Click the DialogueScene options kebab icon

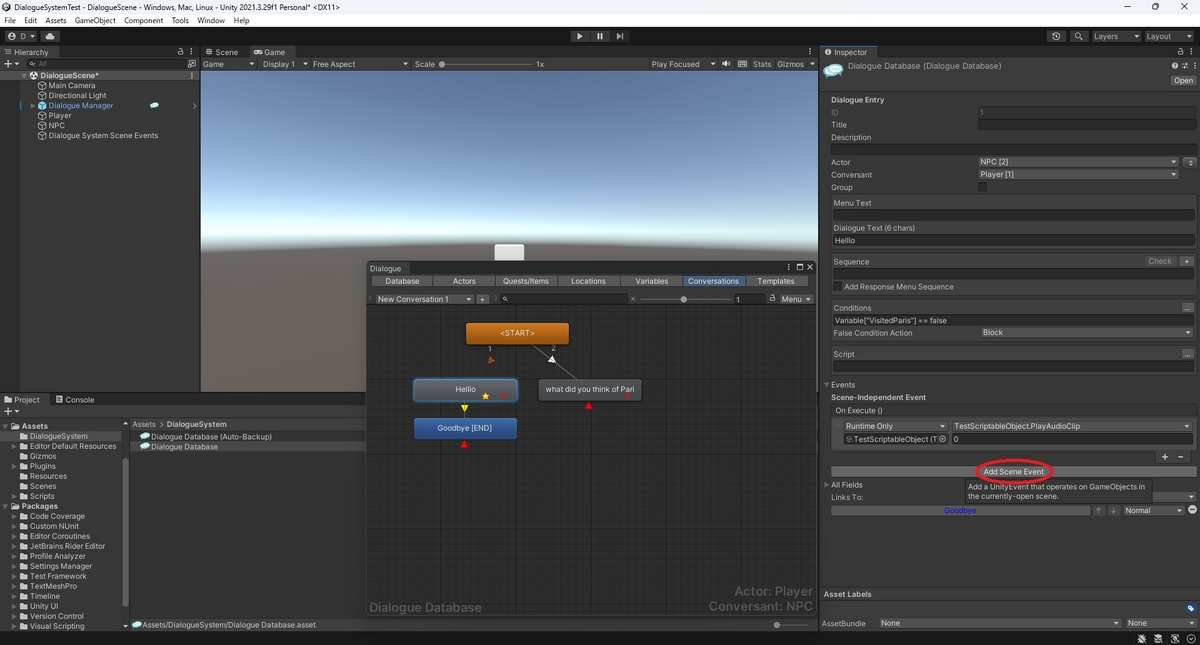[x=192, y=75]
